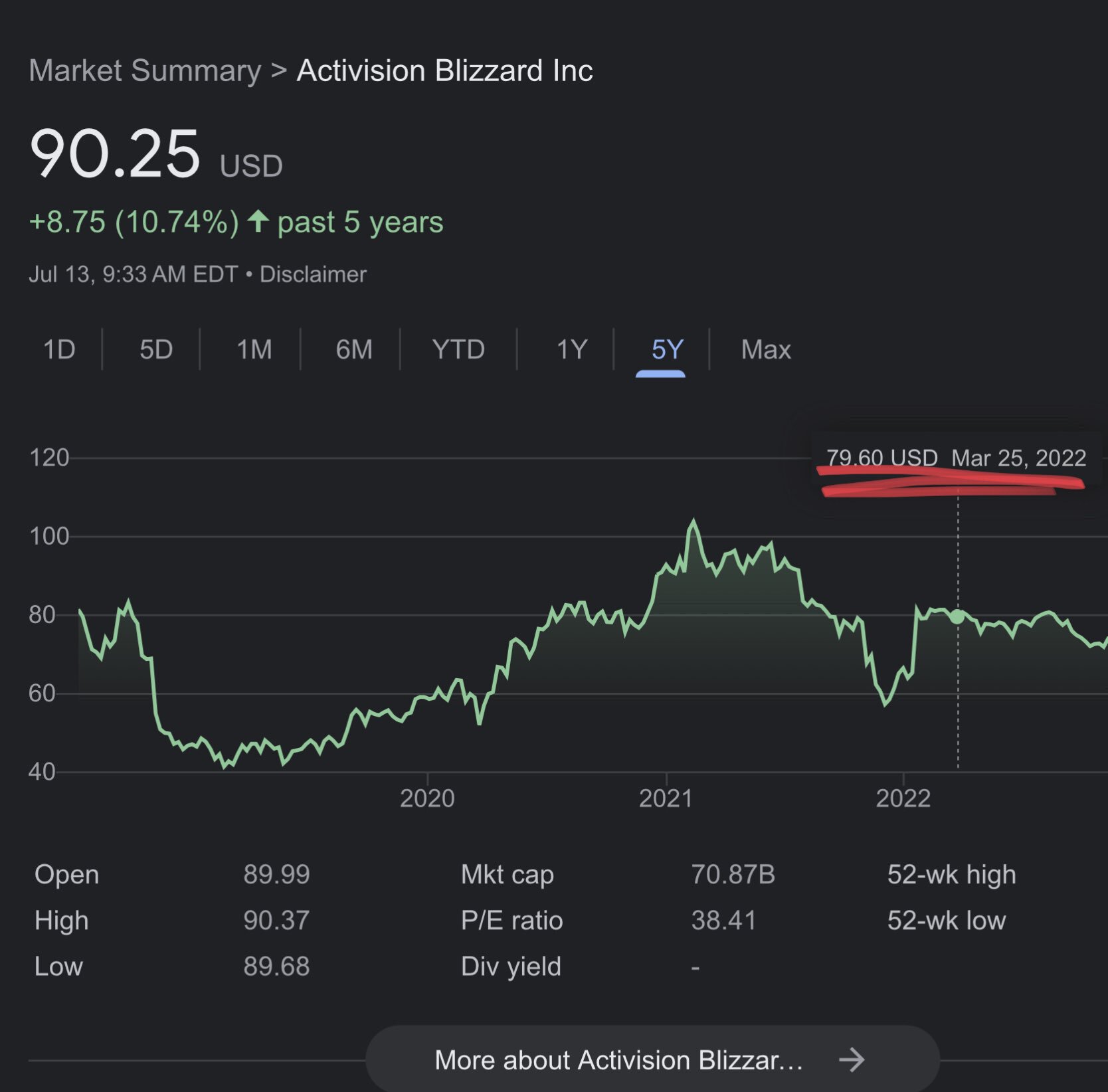The image size is (1108, 1092).
Task: Click the chart data point dot at Mar 25, 2022
Action: click(x=957, y=616)
